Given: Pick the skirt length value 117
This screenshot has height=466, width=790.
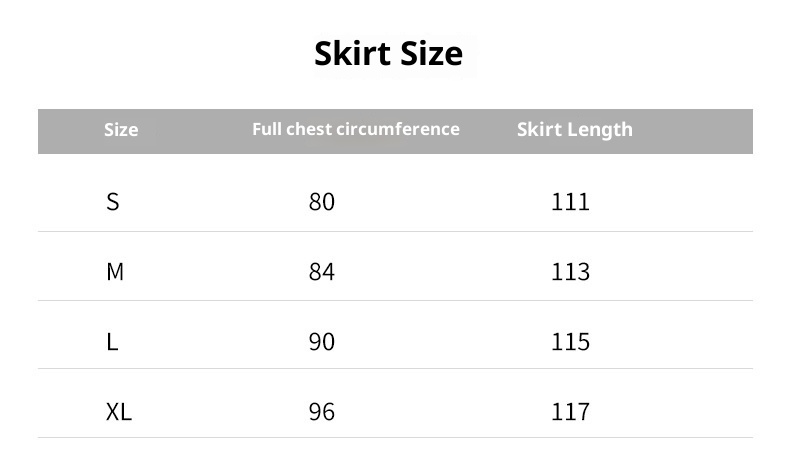Looking at the screenshot, I should [570, 412].
